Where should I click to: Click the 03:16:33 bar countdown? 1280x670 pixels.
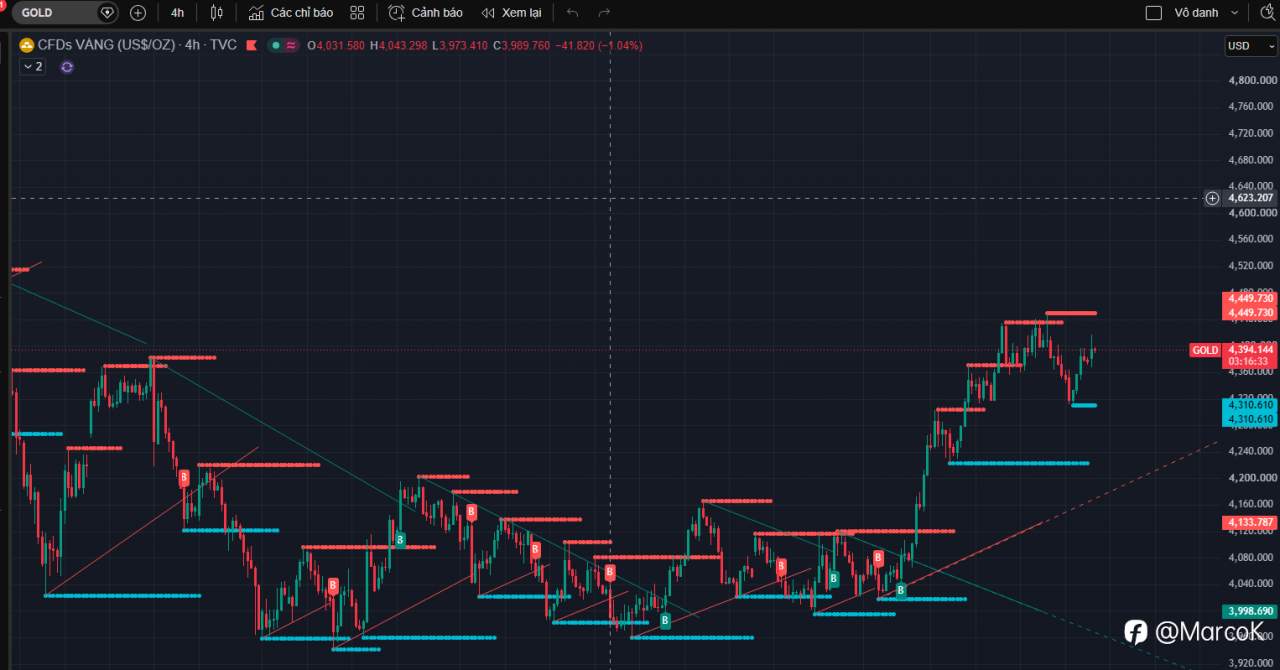(1250, 362)
